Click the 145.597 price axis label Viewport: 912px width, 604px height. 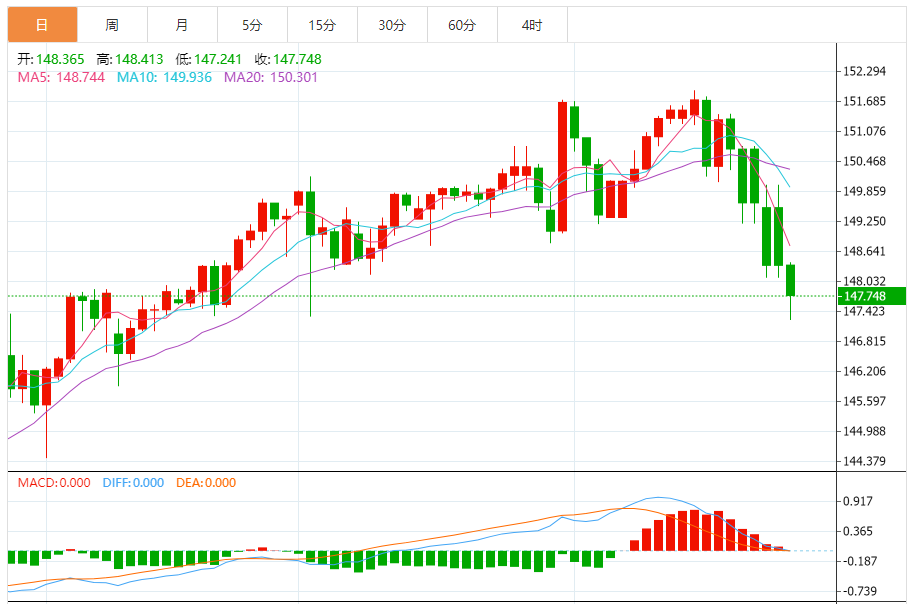[864, 402]
